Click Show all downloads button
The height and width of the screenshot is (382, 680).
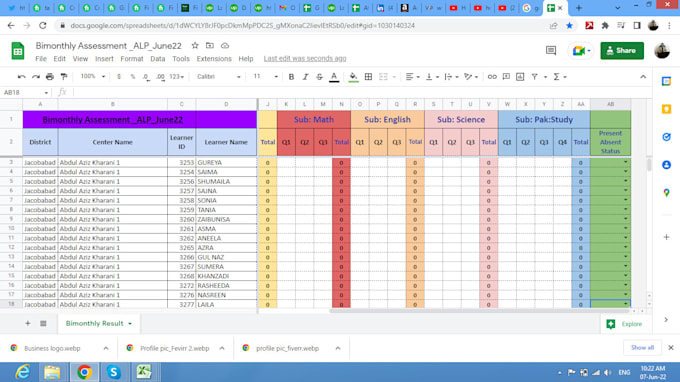(642, 348)
